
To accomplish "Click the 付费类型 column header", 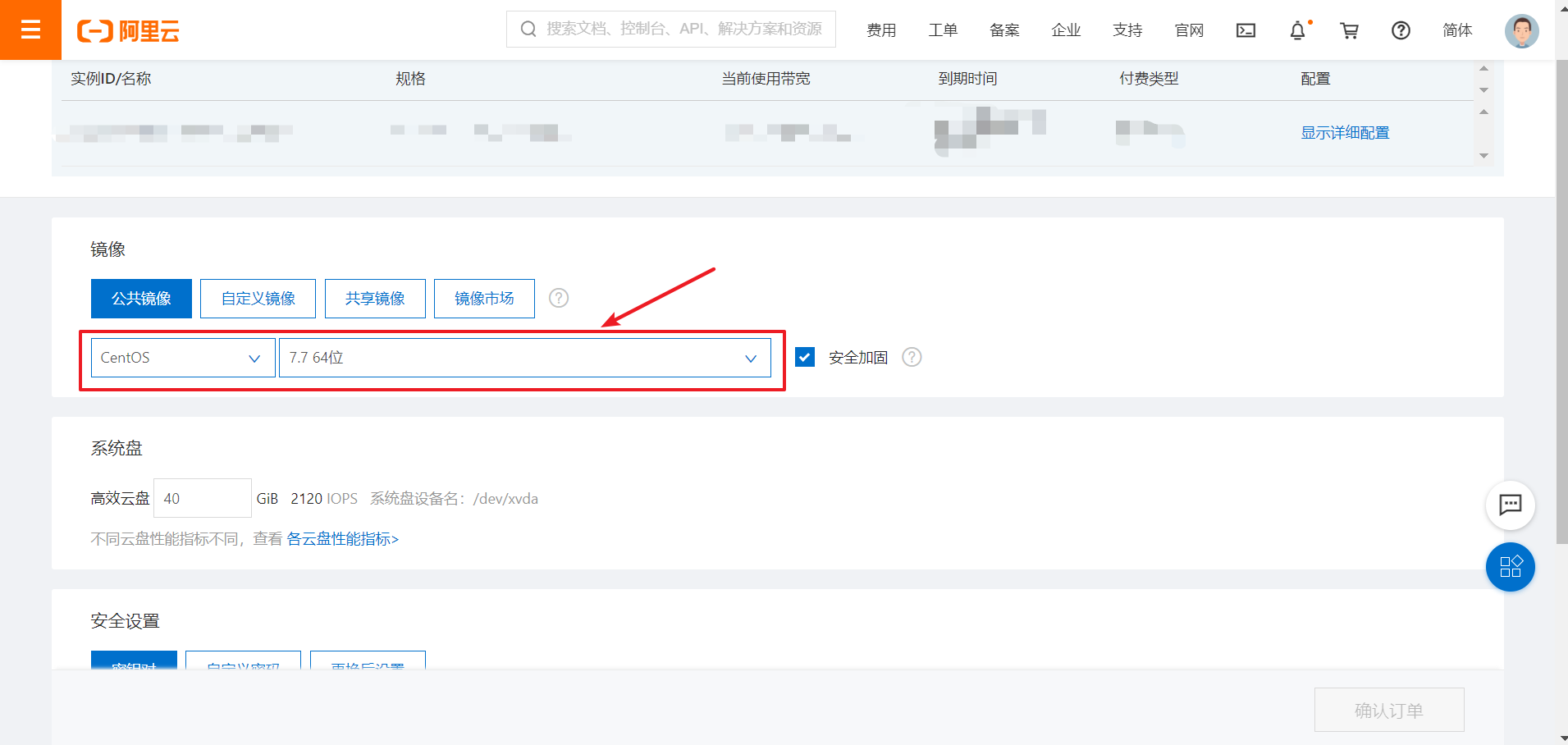I will tap(1149, 79).
